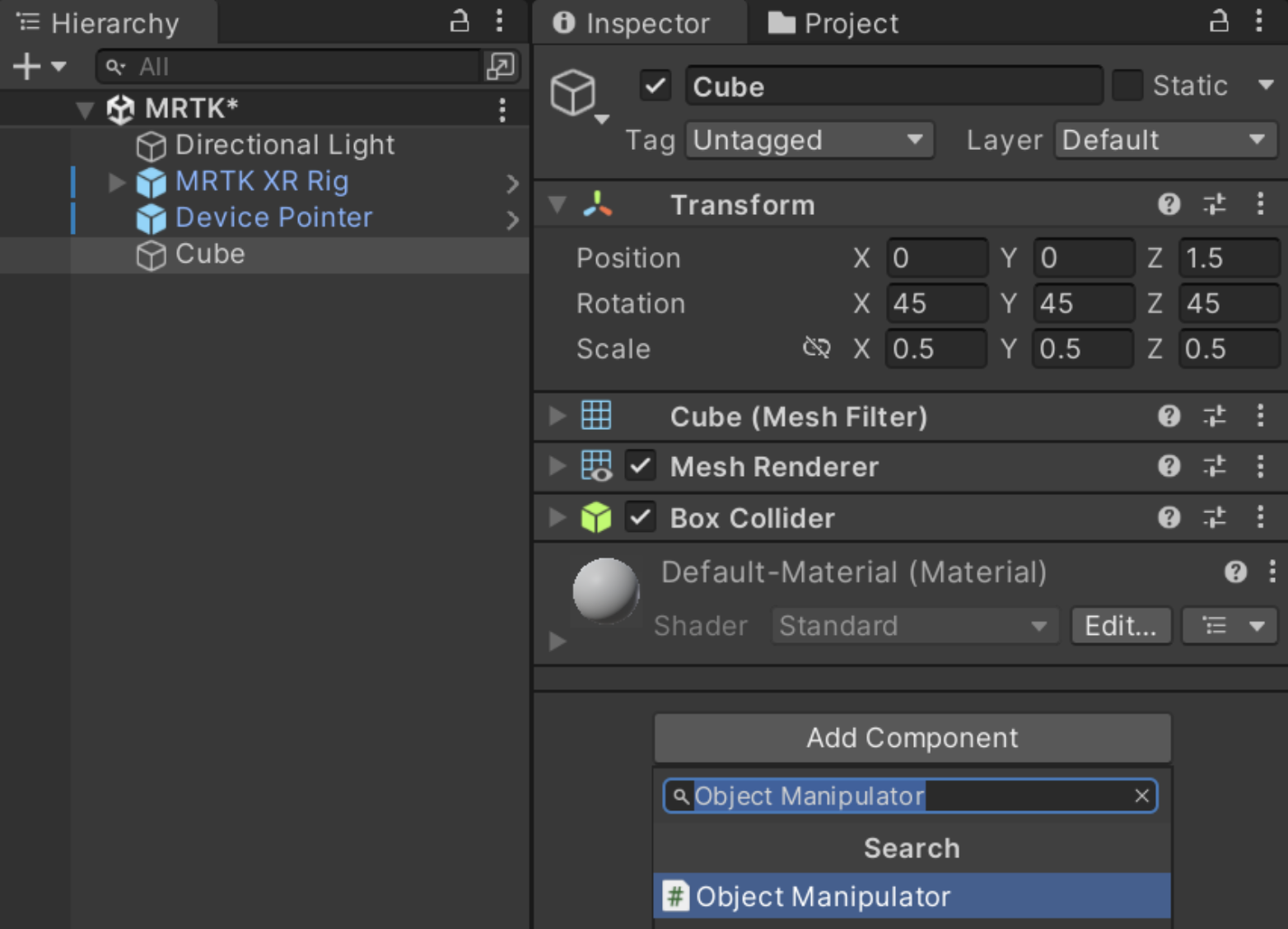Click the Directional Light cube icon

(x=151, y=147)
